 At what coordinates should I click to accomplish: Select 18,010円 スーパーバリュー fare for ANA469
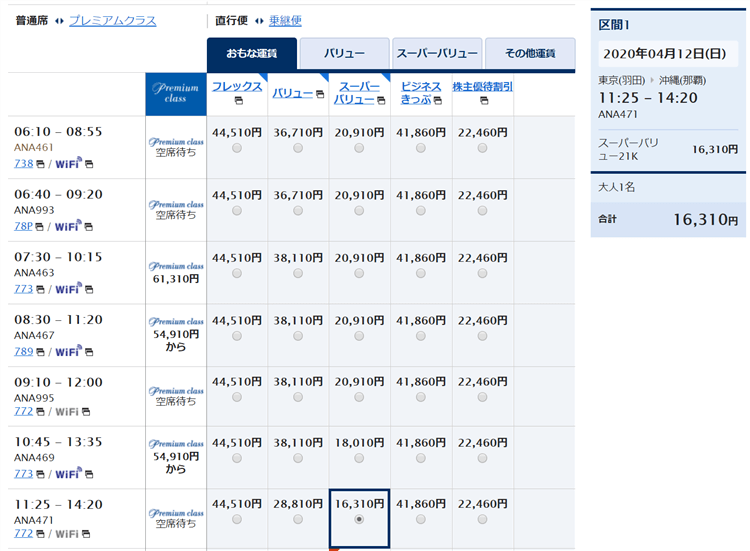pos(359,457)
